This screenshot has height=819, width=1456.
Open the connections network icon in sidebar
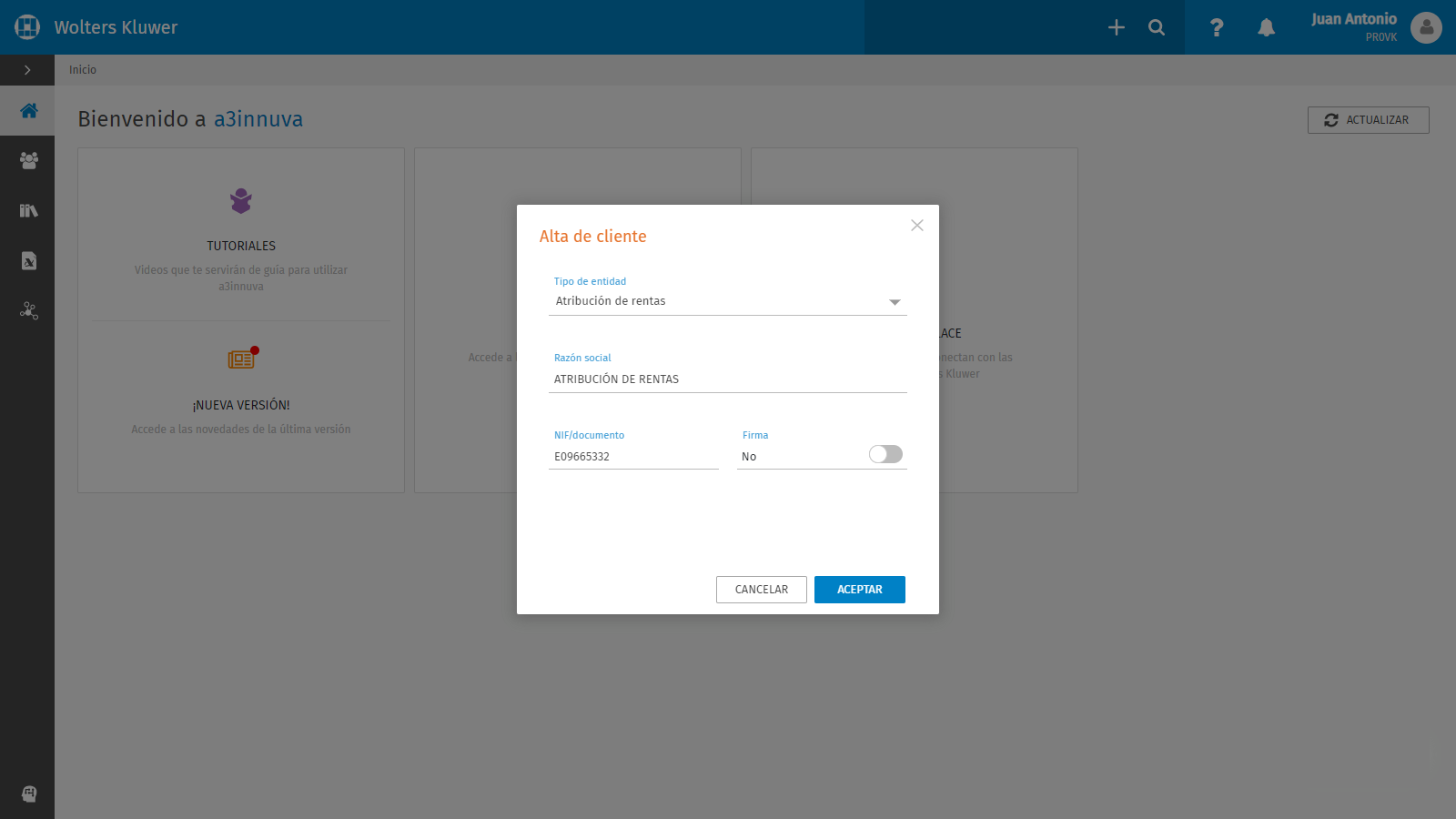(28, 310)
